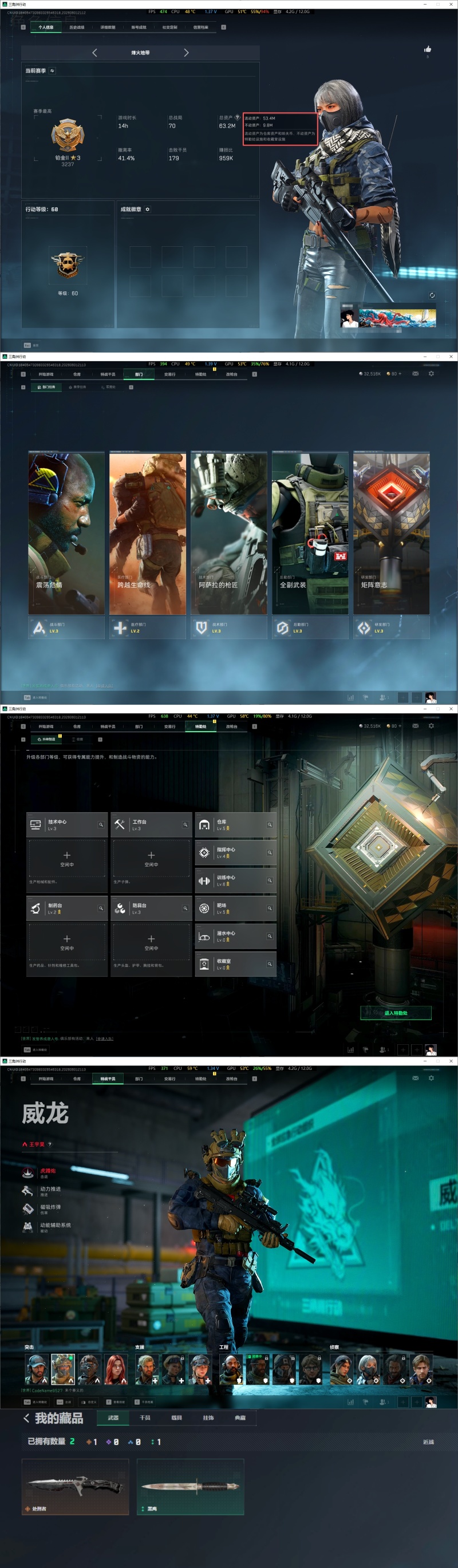Open the 跨越生命线 department card
The height and width of the screenshot is (1568, 458).
tap(147, 533)
